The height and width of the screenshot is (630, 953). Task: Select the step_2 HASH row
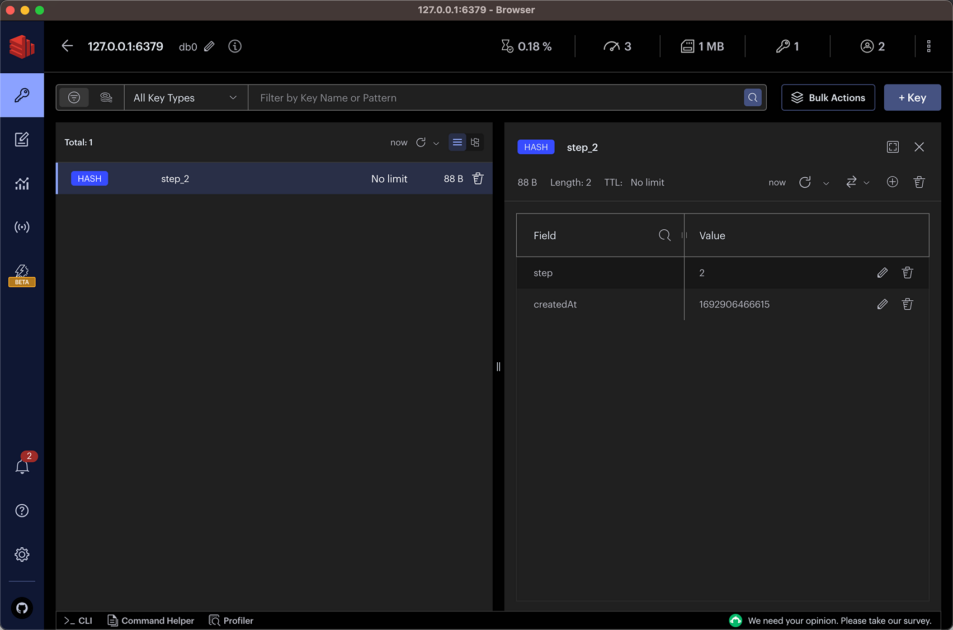(274, 178)
